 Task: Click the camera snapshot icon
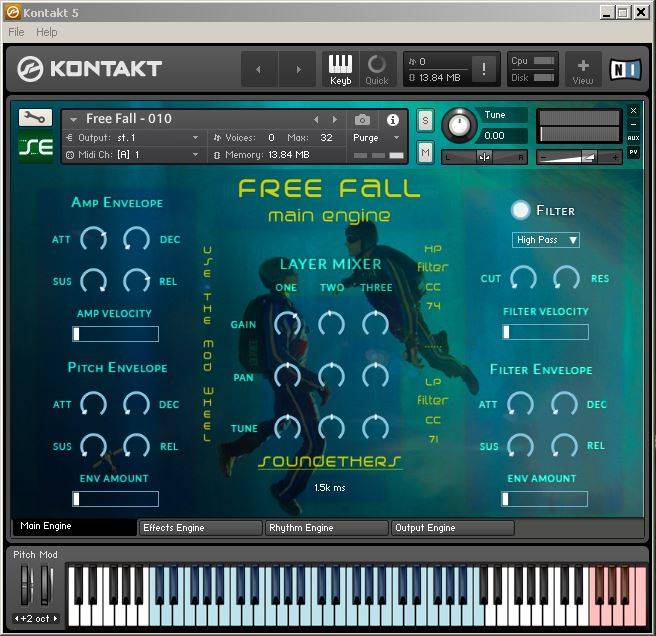tap(363, 120)
